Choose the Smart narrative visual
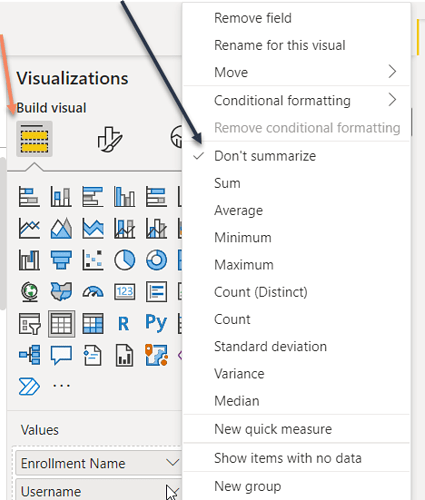Image resolution: width=425 pixels, height=500 pixels. [93, 355]
